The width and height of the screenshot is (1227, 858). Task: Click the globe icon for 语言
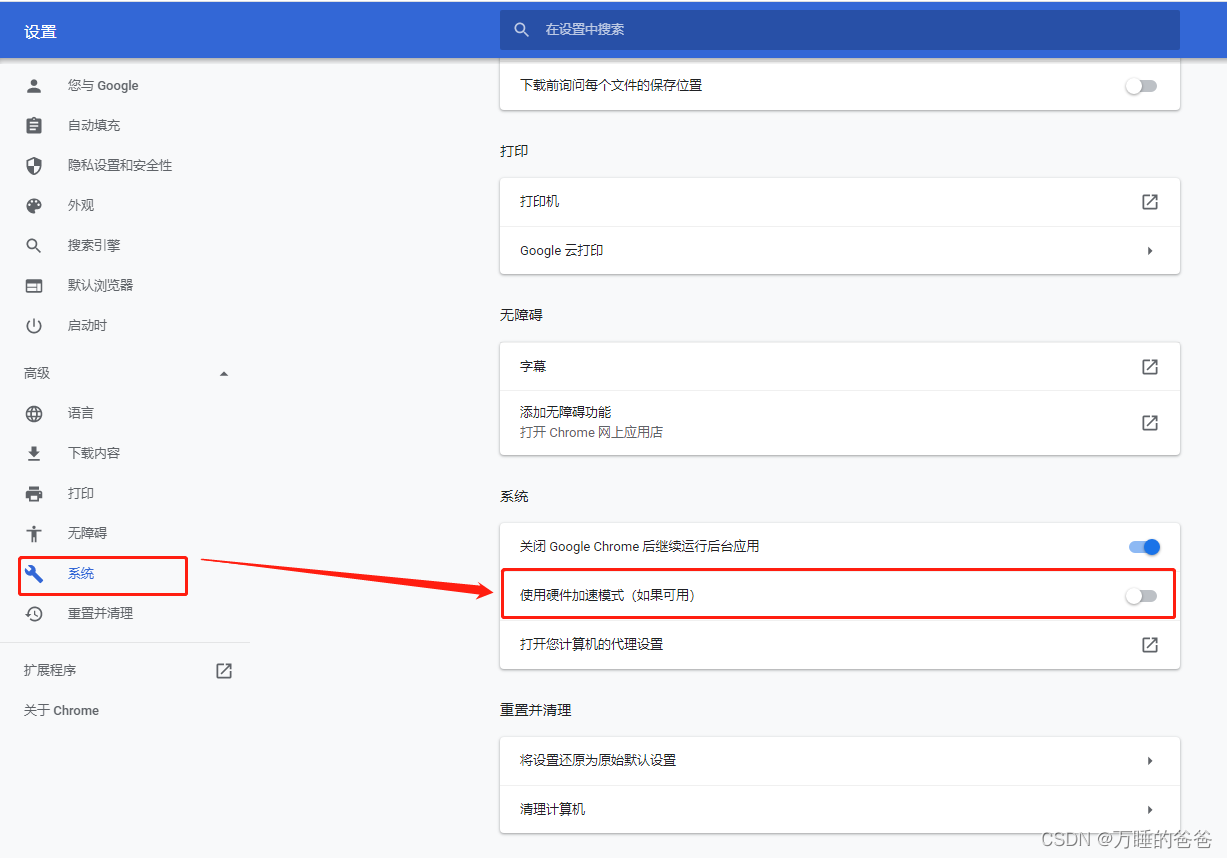(x=34, y=414)
